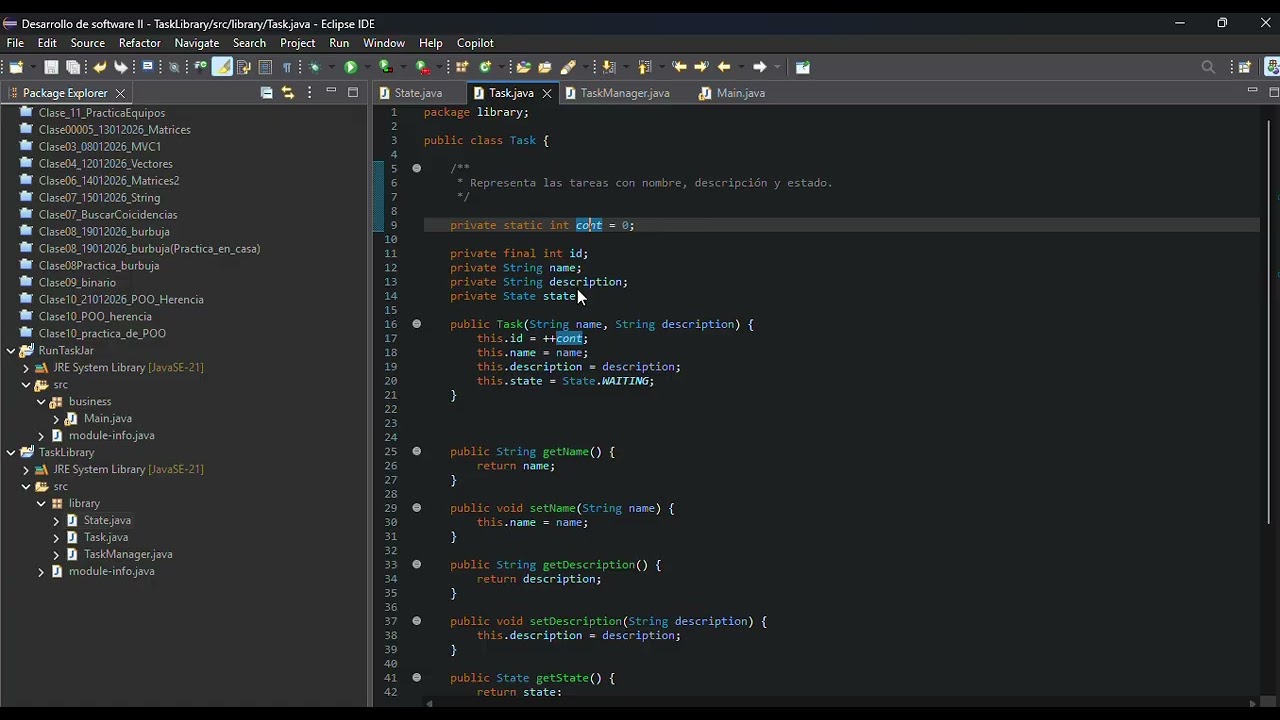Screen dimensions: 1280x720
Task: Fold getName method at line 25
Action: pyautogui.click(x=417, y=452)
